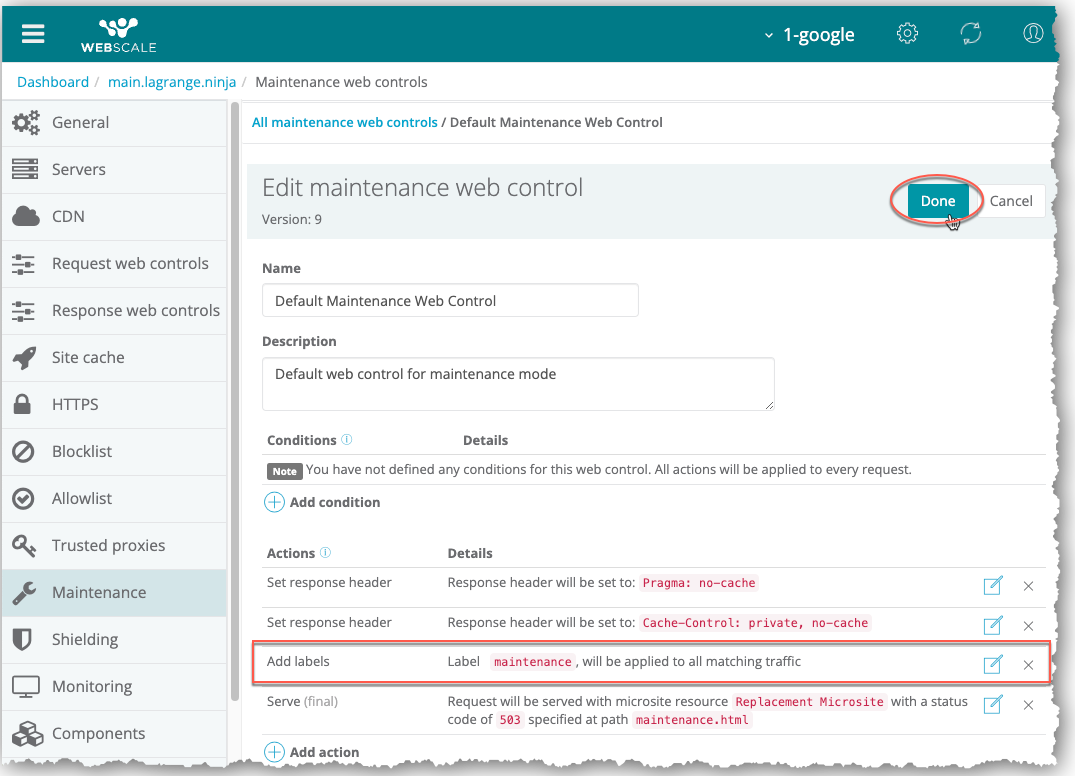Viewport: 1075px width, 776px height.
Task: Open the Site cache sidebar section
Action: point(88,357)
